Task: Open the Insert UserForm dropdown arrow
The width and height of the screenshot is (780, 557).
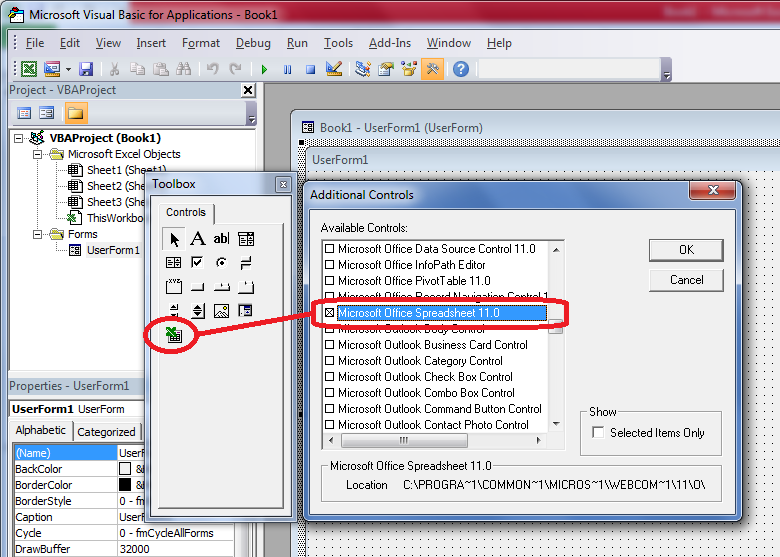Action: [x=68, y=69]
